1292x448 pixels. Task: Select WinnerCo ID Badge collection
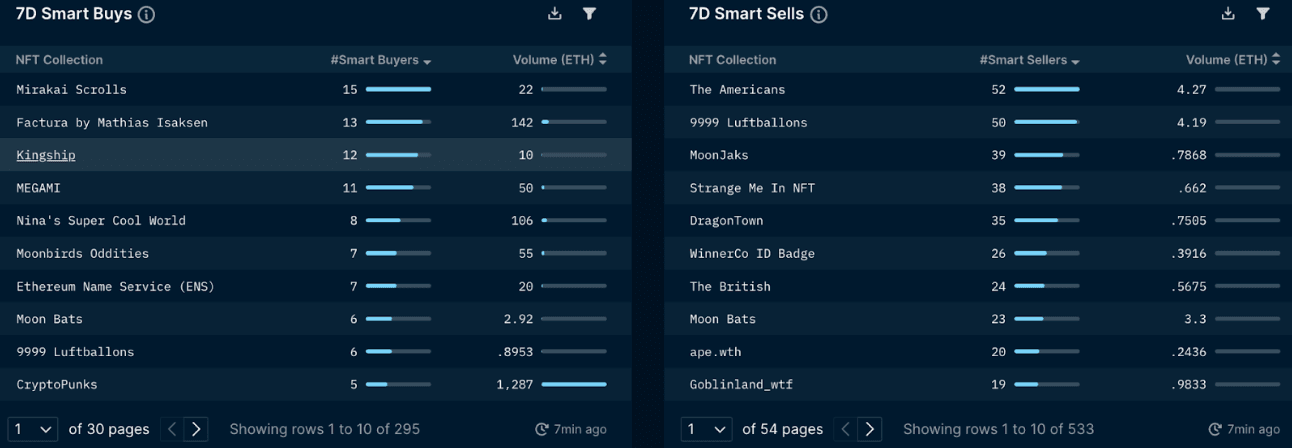tap(752, 254)
